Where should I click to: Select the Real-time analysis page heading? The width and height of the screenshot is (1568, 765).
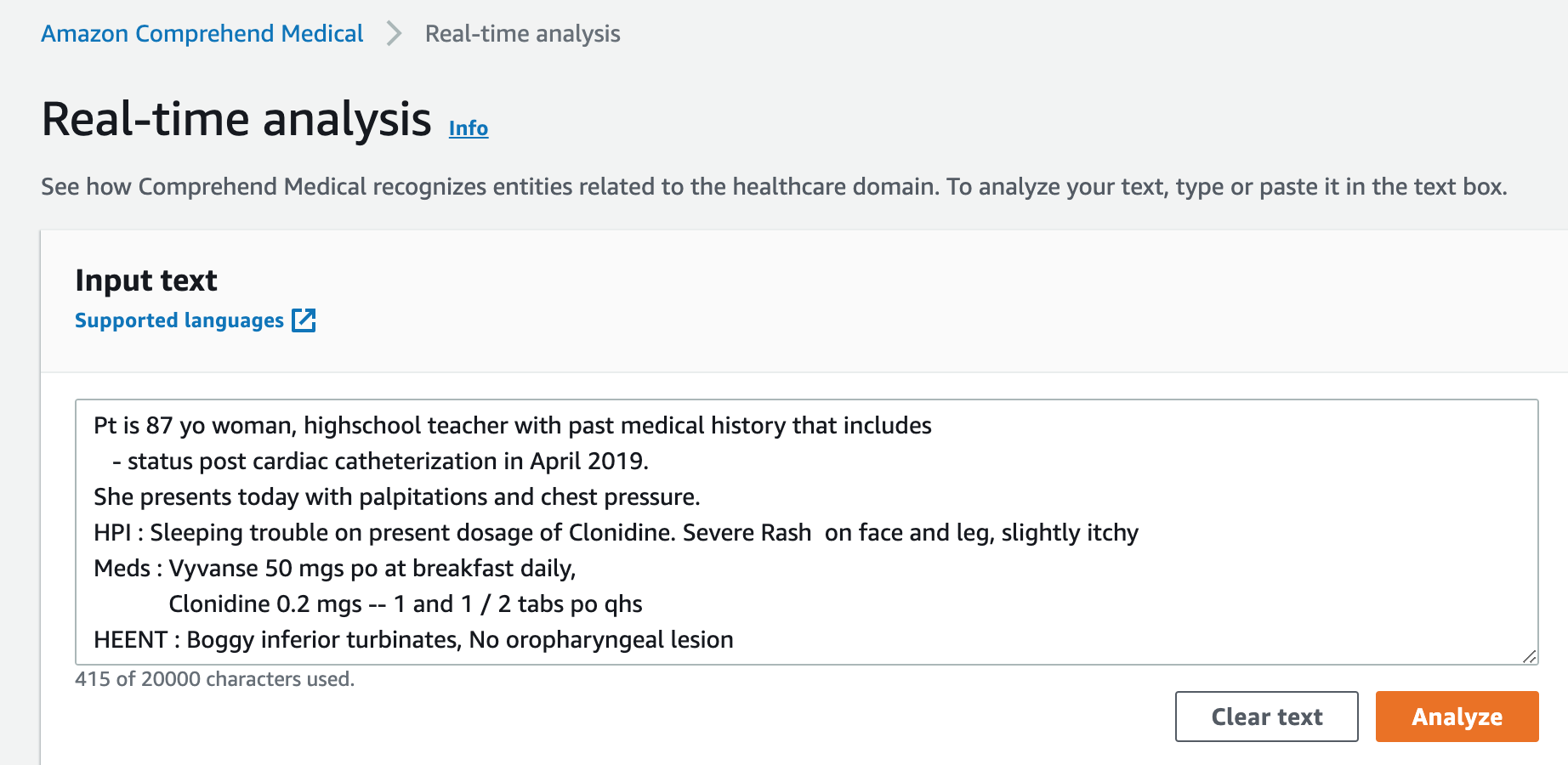click(236, 119)
